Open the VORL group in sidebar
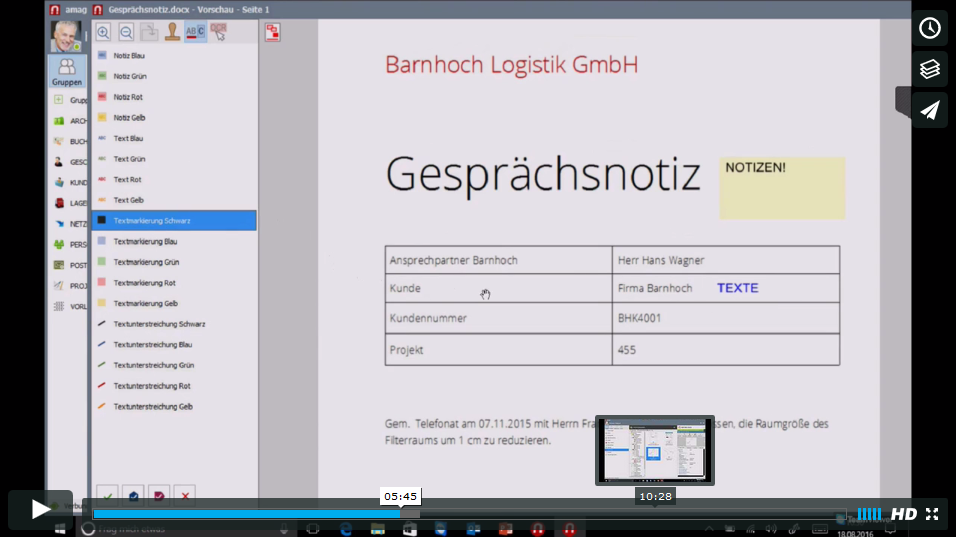 click(69, 307)
